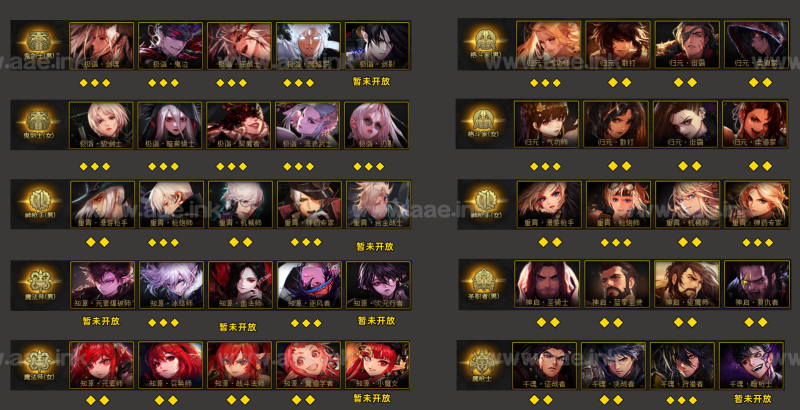
Task: Select the 魔法师(女) class emblem
Action: coord(38,362)
